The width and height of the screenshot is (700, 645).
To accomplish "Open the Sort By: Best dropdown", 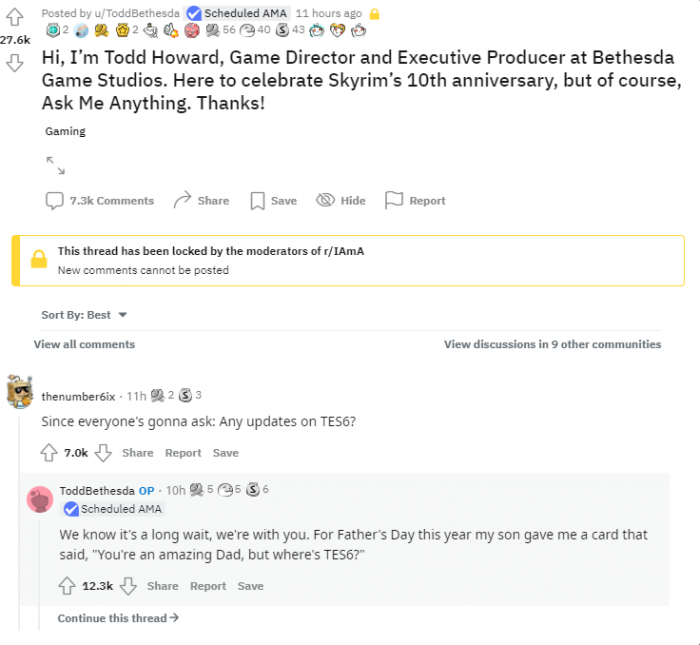I will [85, 315].
